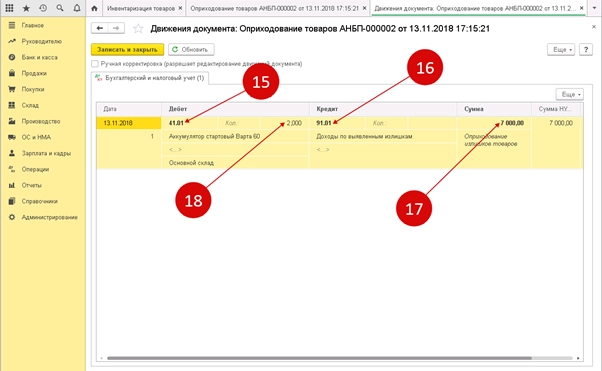Open Банк и касса section icon
602x371 pixels.
coord(12,57)
